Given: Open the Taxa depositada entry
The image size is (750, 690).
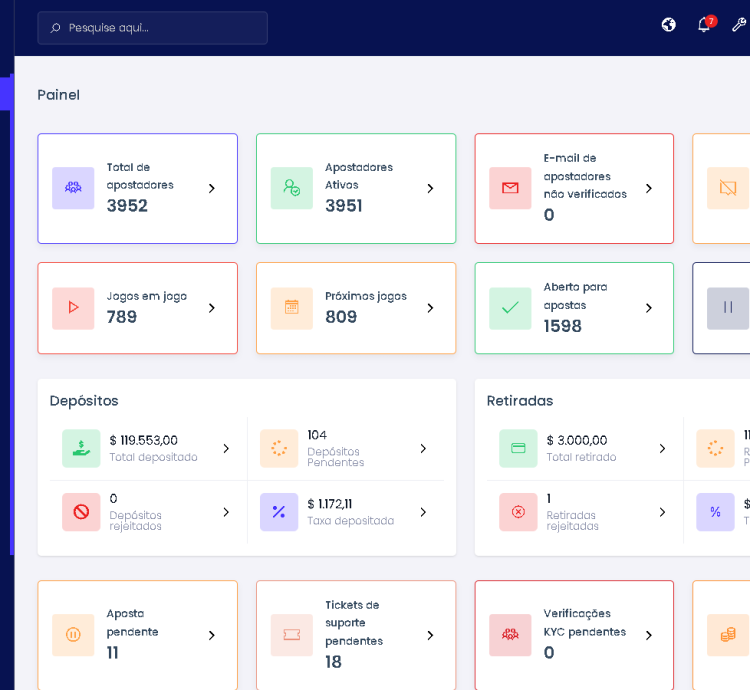Looking at the screenshot, I should (x=350, y=512).
